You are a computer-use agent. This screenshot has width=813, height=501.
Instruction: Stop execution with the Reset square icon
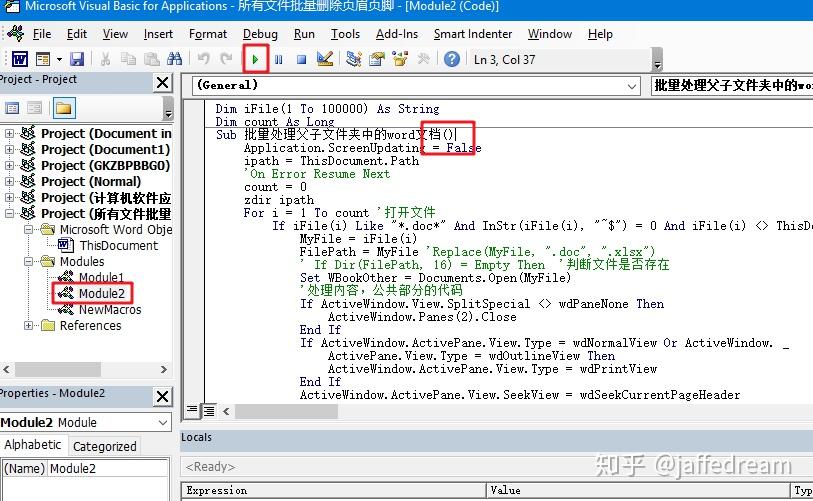click(x=301, y=60)
